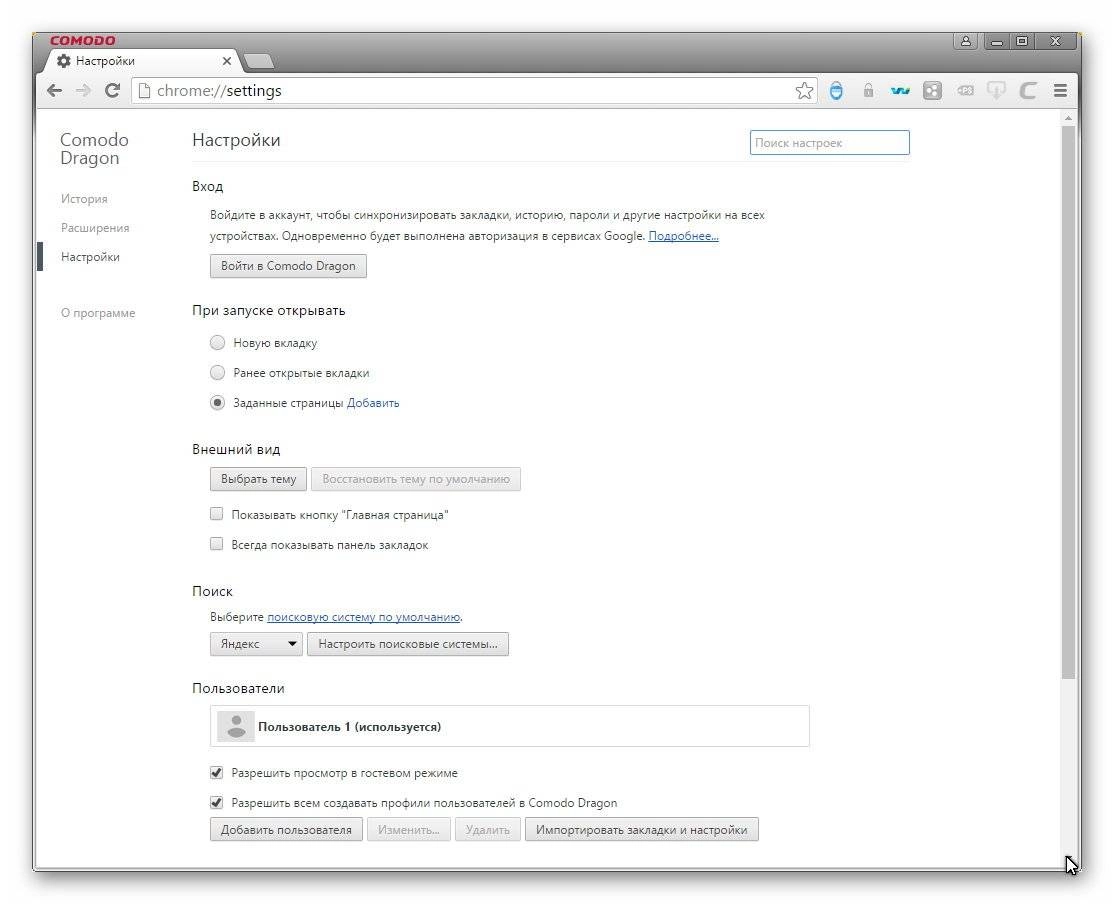The width and height of the screenshot is (1114, 904).
Task: Click the scrollbar up arrow
Action: click(x=1068, y=117)
